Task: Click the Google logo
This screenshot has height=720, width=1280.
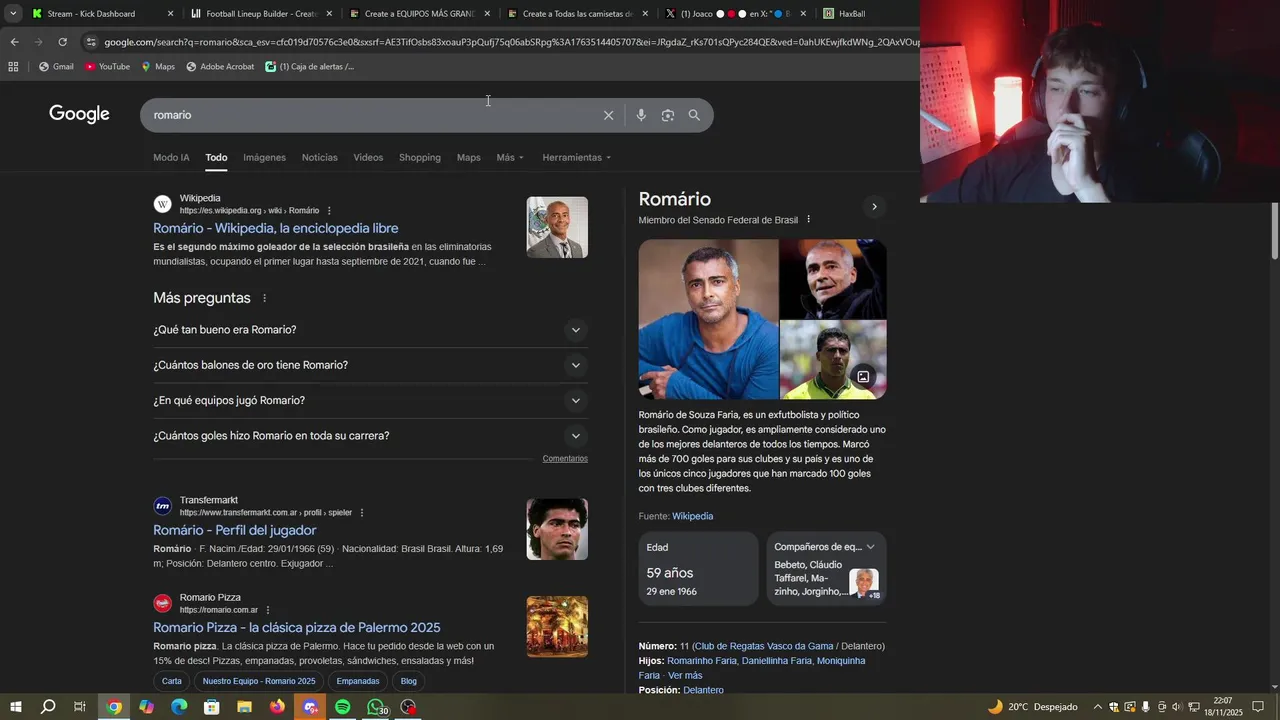Action: pos(79,114)
